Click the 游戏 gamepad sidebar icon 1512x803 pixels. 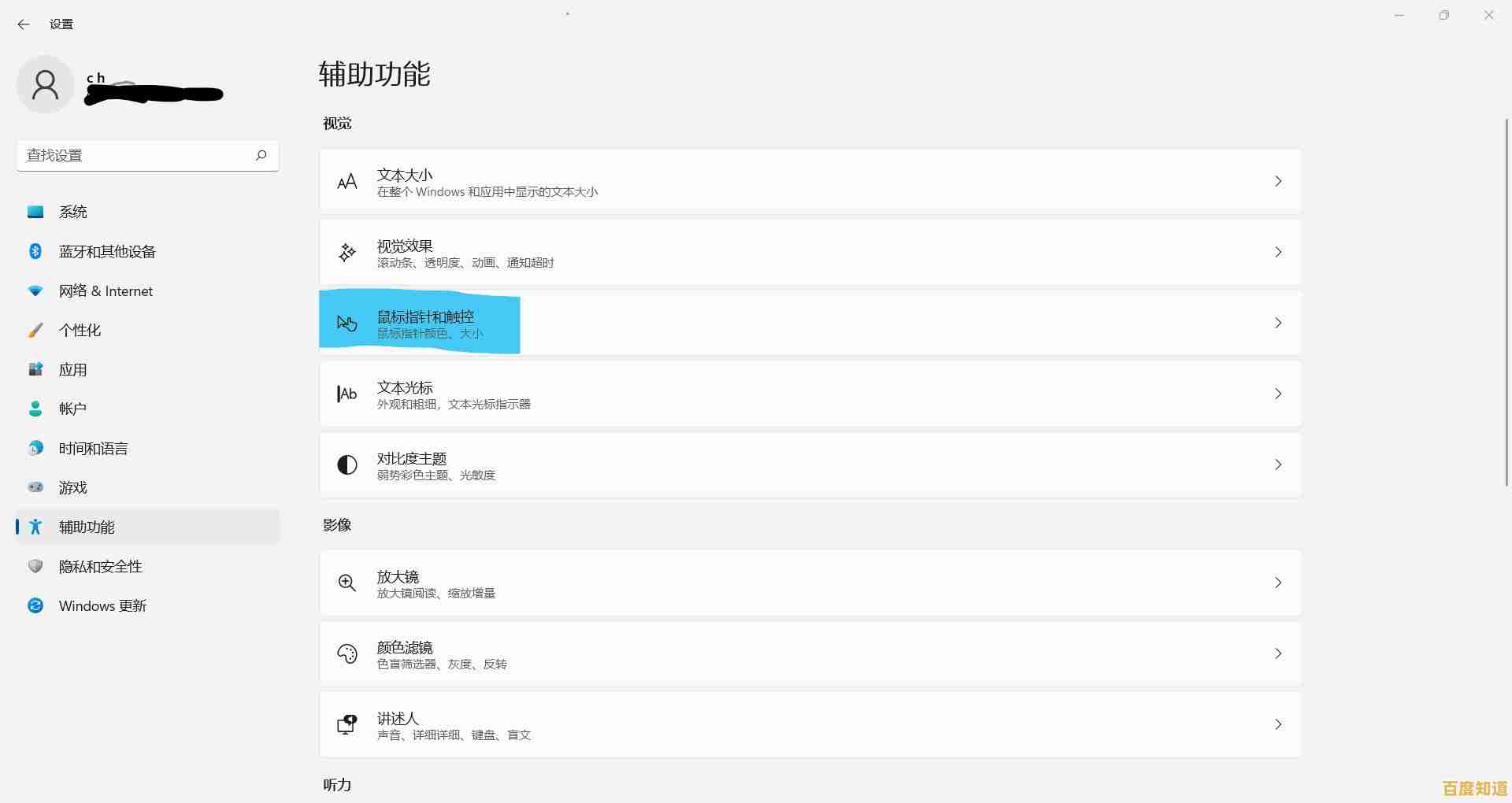click(35, 487)
